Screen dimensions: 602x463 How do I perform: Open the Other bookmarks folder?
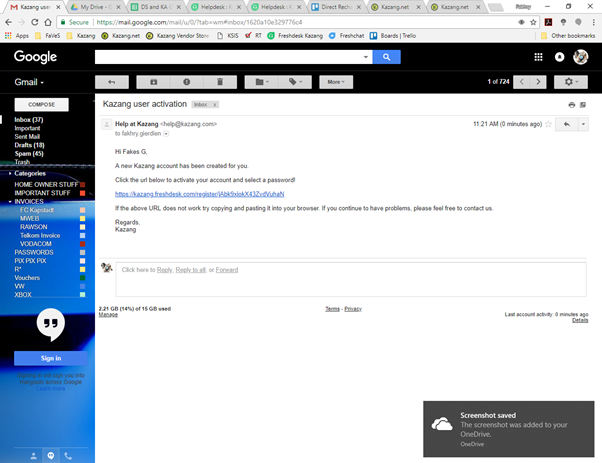[568, 36]
